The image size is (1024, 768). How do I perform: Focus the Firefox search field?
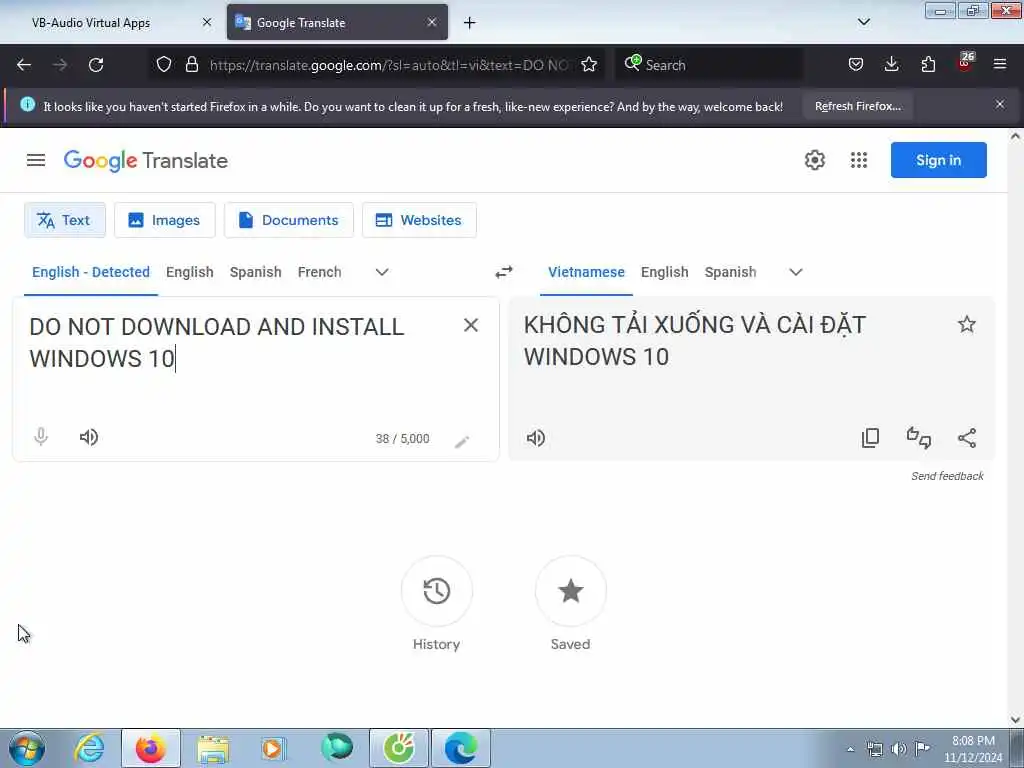709,65
